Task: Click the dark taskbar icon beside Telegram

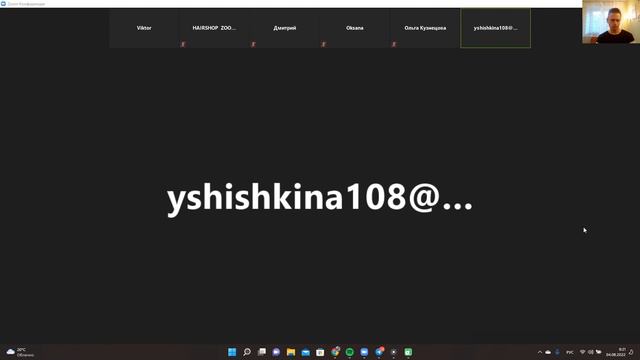Action: (x=393, y=352)
